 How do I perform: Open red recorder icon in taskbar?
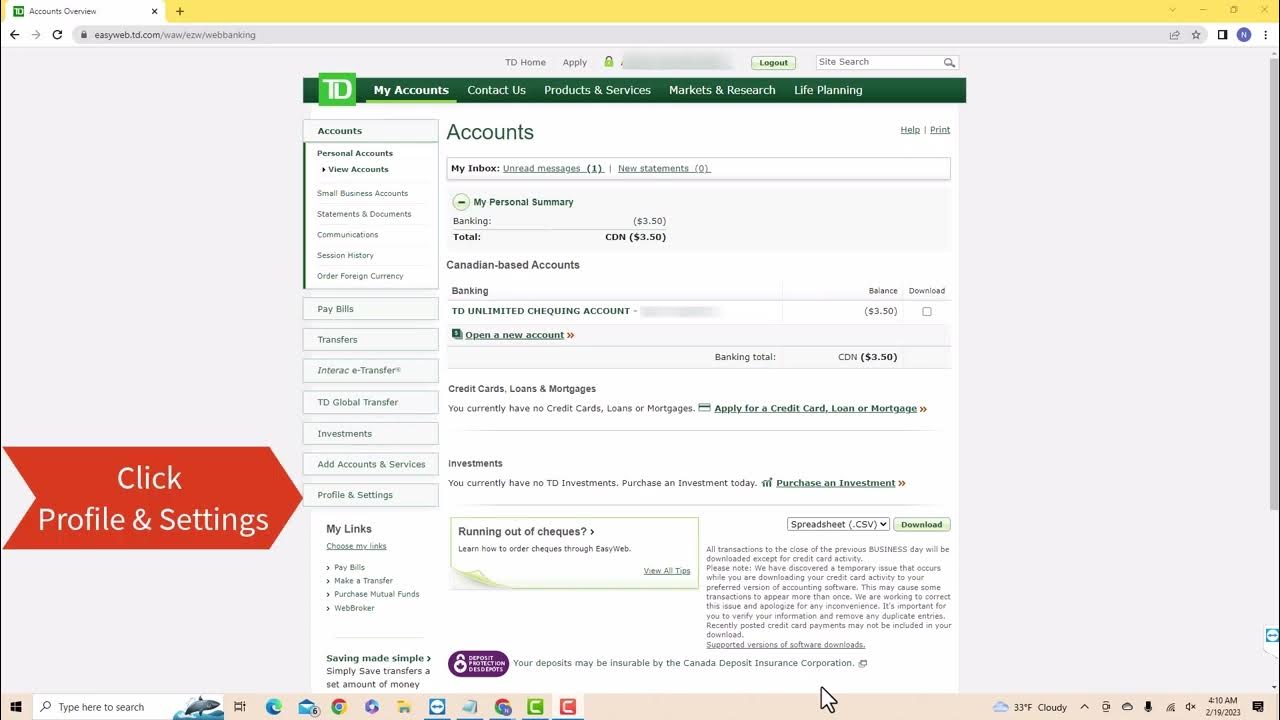[x=568, y=707]
